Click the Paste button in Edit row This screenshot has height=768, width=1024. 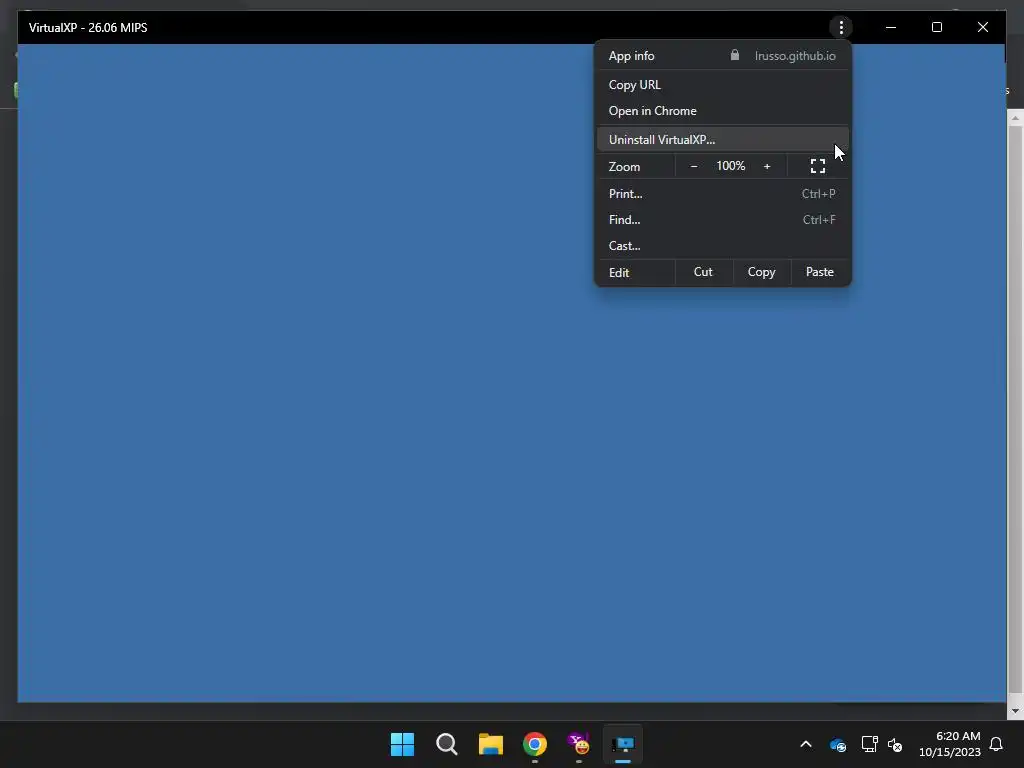(x=819, y=272)
